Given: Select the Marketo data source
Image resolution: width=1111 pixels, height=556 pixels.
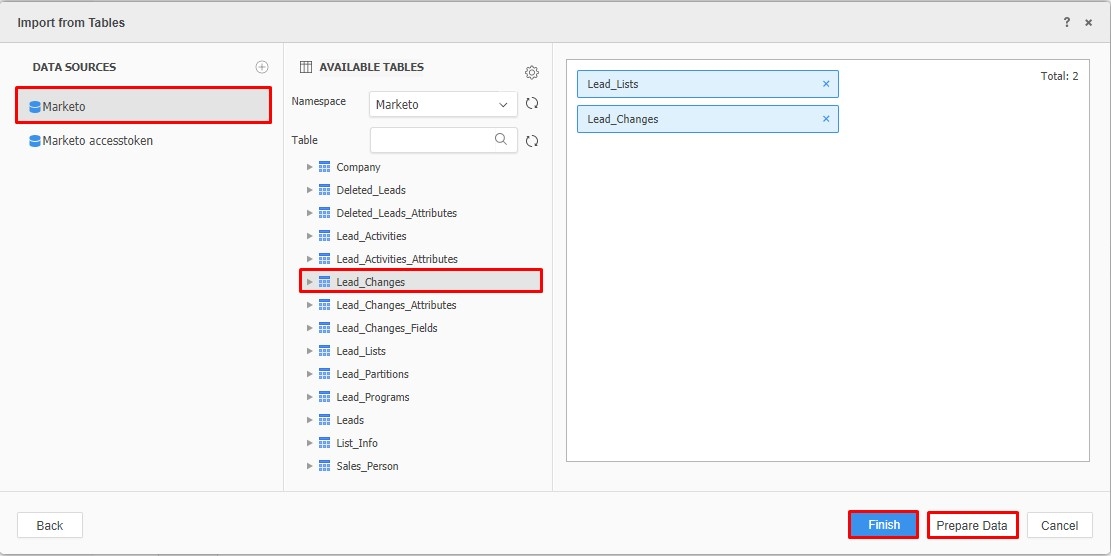Looking at the screenshot, I should [x=143, y=106].
